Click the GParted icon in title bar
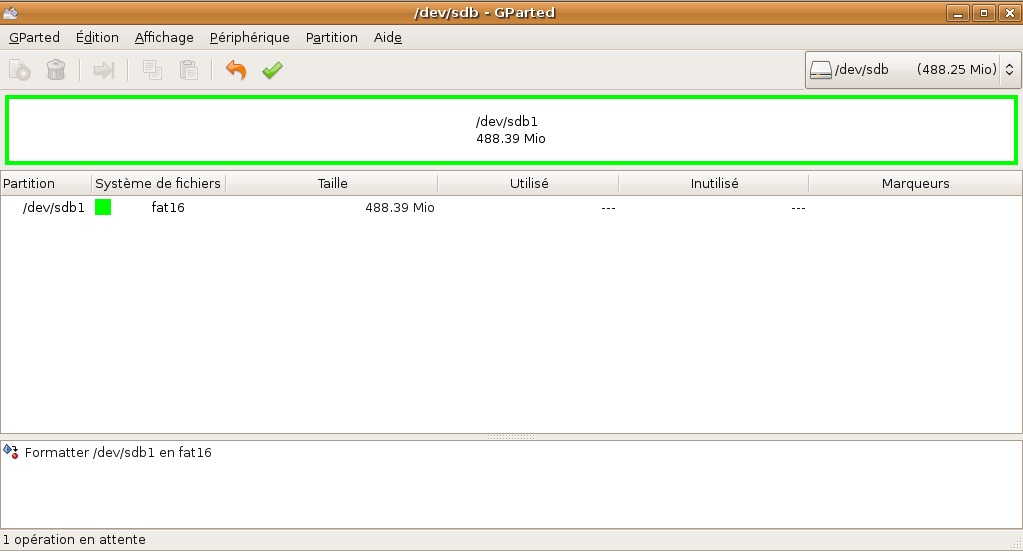This screenshot has height=552, width=1023. (x=11, y=12)
